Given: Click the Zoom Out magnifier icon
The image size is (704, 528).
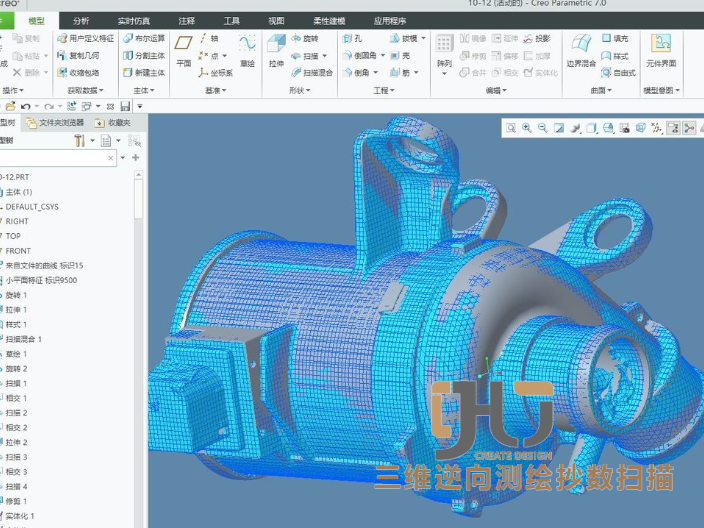Looking at the screenshot, I should tap(542, 128).
